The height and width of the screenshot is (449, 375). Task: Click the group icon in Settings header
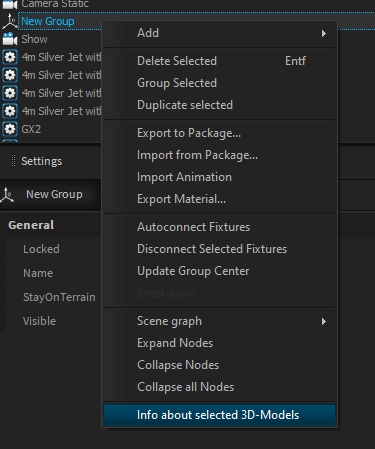point(7,195)
